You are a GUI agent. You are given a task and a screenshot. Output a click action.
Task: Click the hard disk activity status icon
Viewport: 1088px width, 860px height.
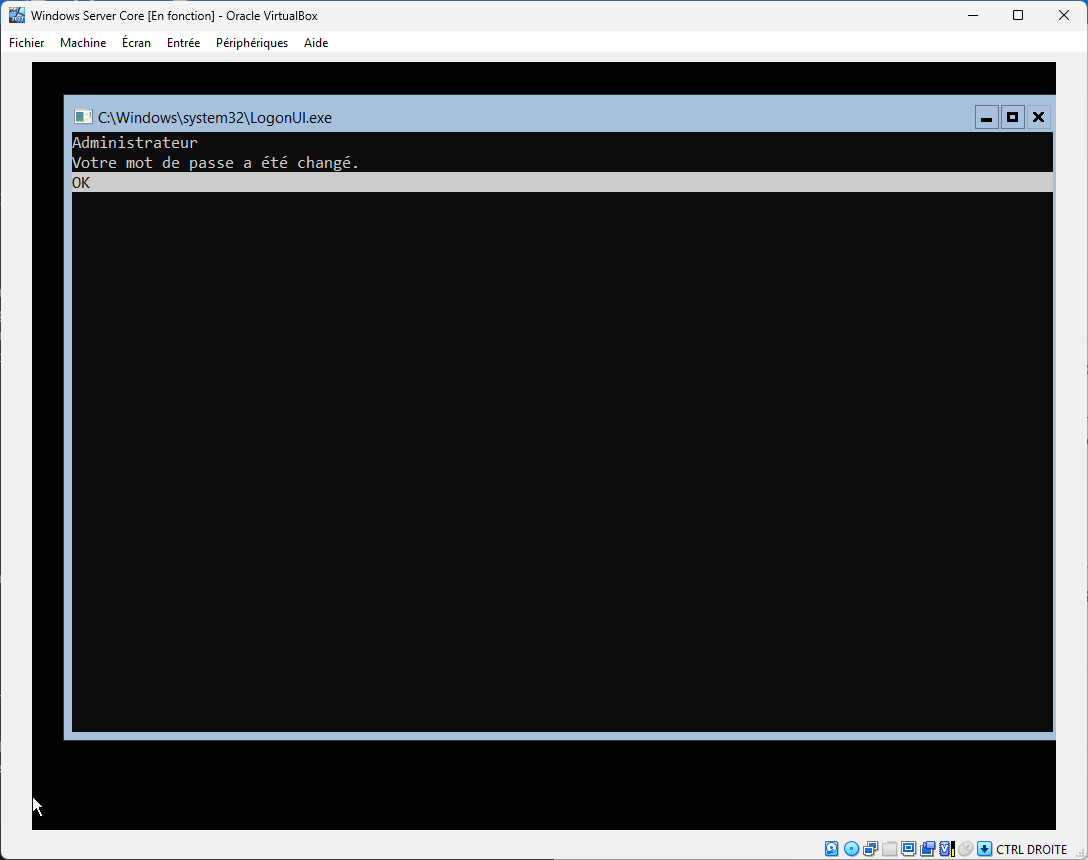[831, 848]
